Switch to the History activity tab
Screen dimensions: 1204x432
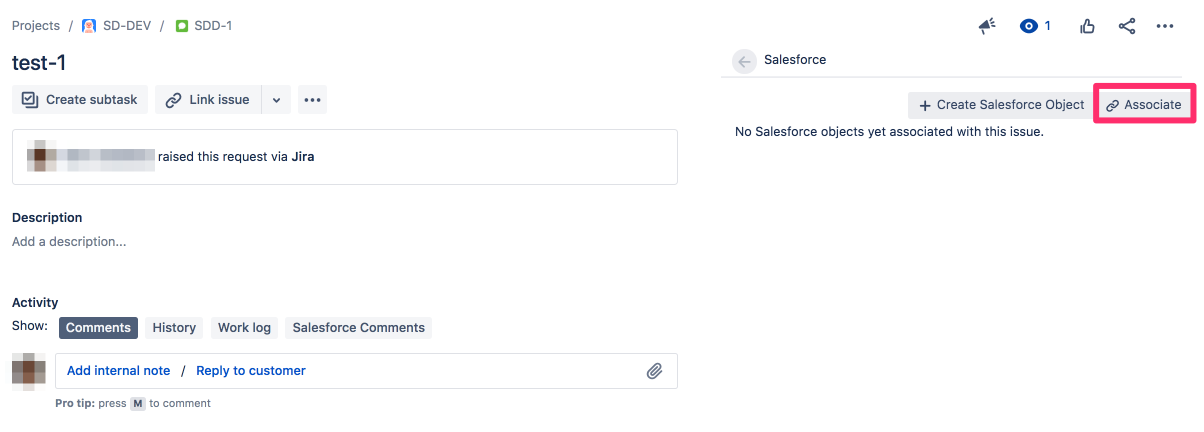click(x=174, y=328)
